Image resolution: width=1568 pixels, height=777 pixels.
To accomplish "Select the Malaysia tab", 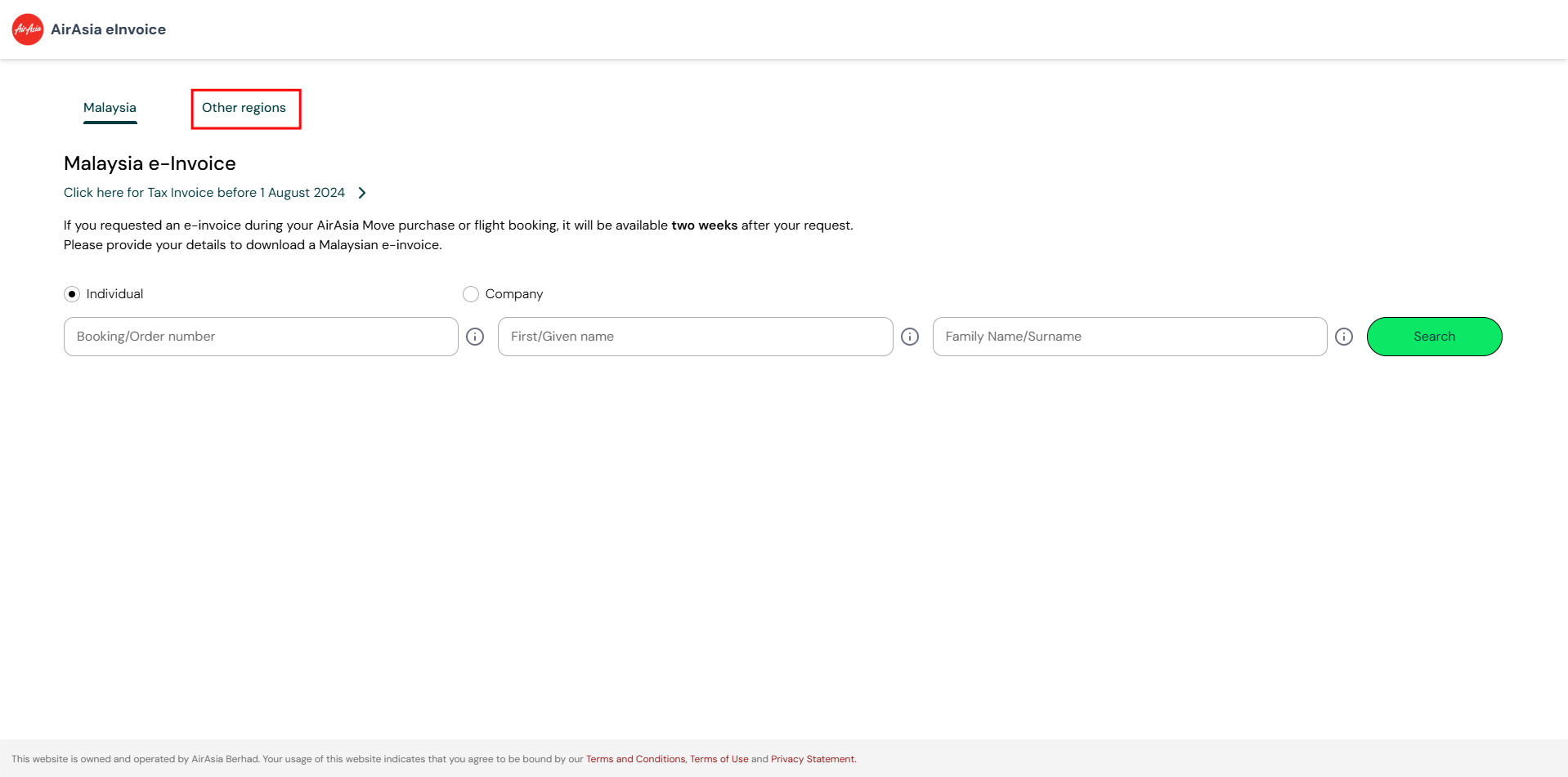I will pyautogui.click(x=110, y=107).
